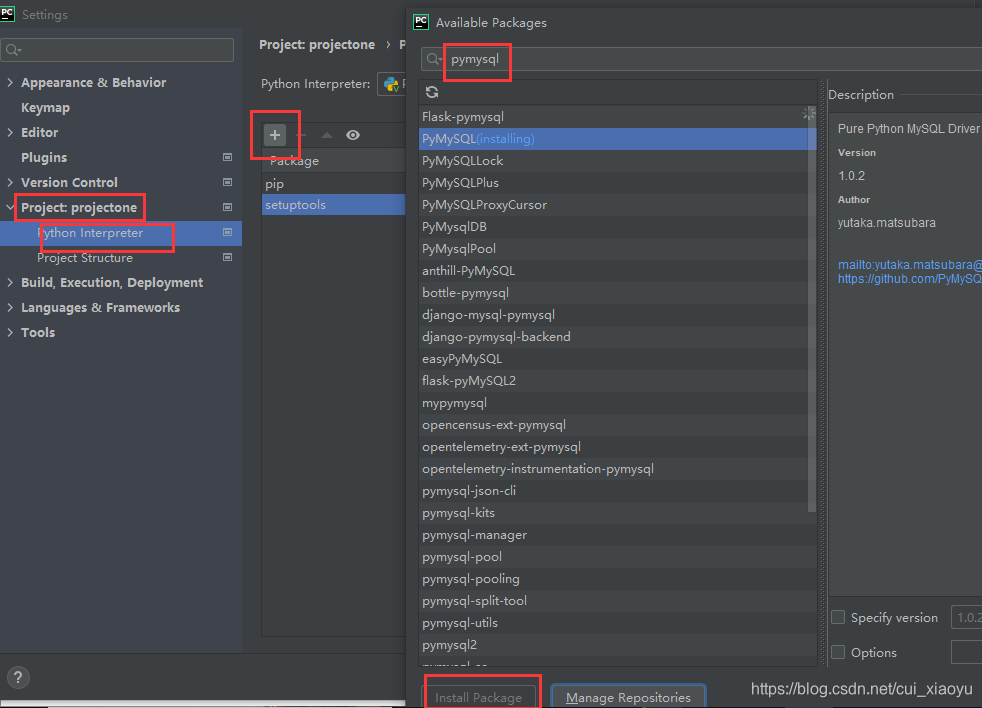The height and width of the screenshot is (708, 982).
Task: Click the Settings search magnifier icon
Action: 13,50
